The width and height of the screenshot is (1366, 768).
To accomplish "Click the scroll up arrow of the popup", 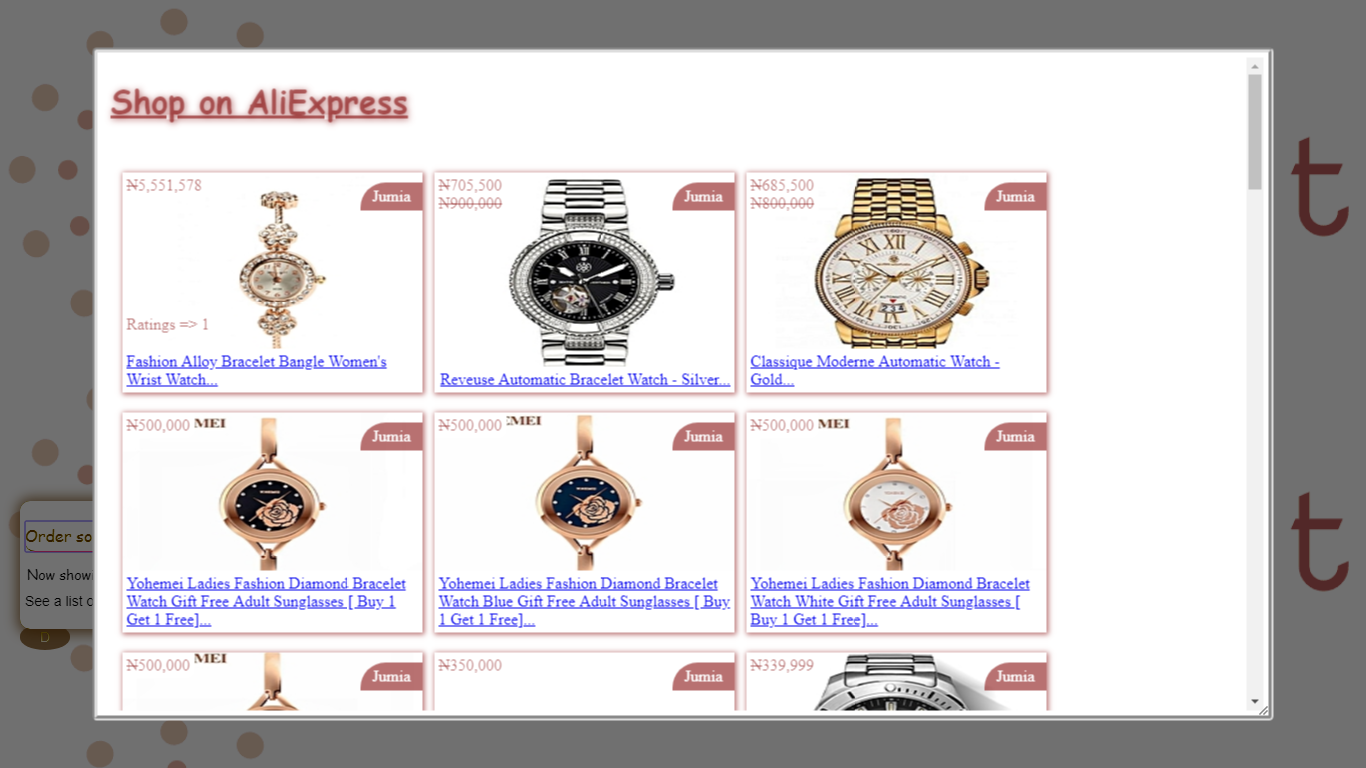I will pyautogui.click(x=1255, y=66).
